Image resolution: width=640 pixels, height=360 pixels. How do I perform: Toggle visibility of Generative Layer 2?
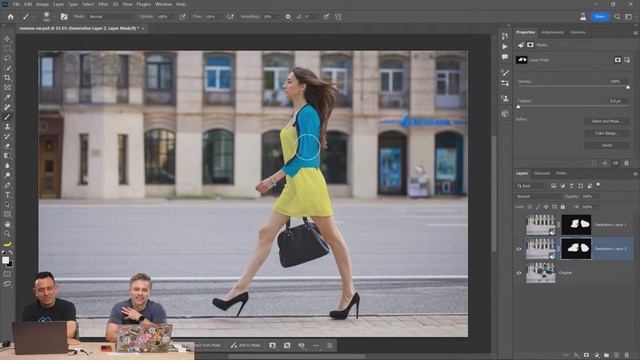pyautogui.click(x=519, y=249)
